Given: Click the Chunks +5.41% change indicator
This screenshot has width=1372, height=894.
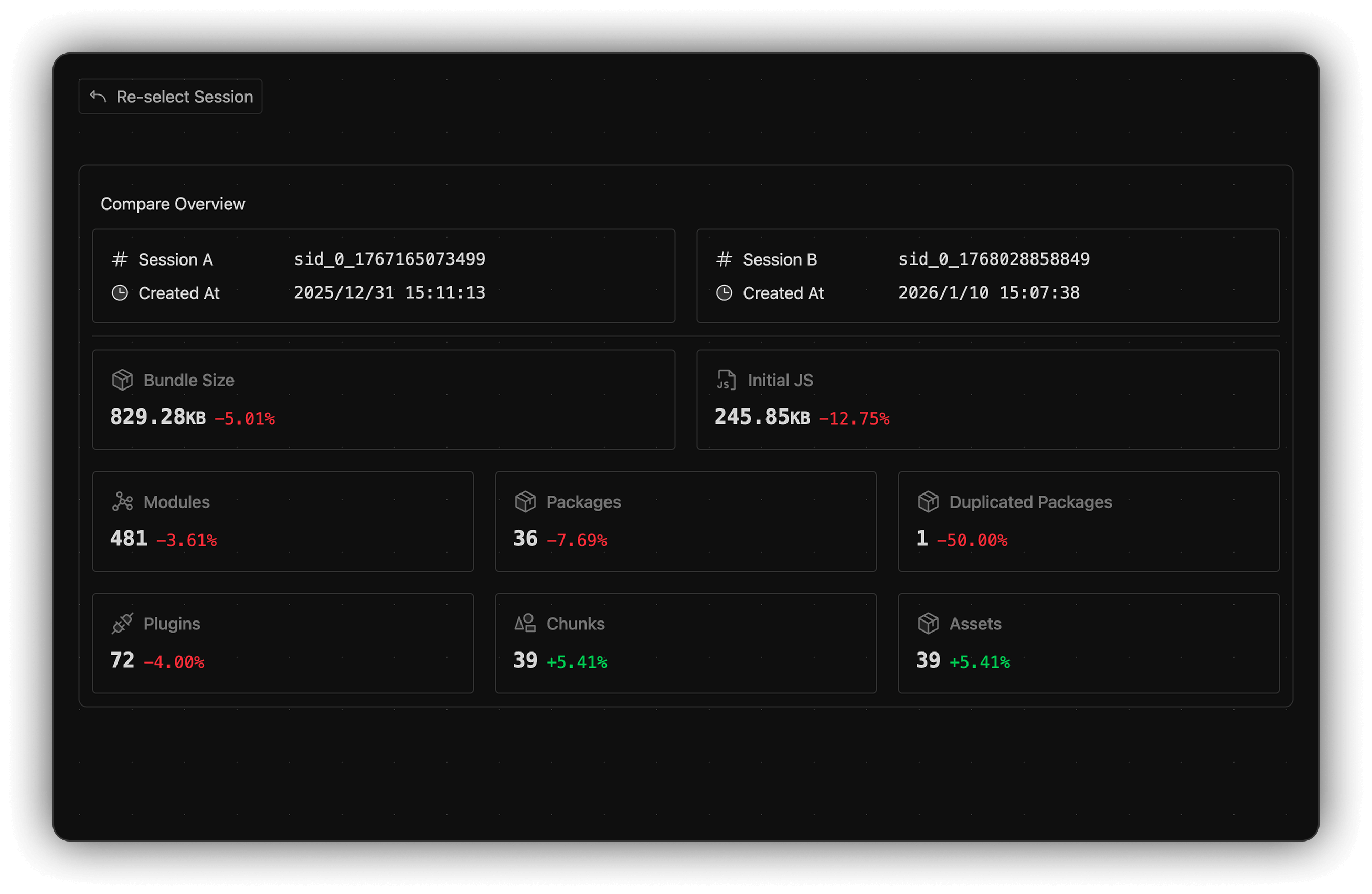Looking at the screenshot, I should [x=577, y=662].
